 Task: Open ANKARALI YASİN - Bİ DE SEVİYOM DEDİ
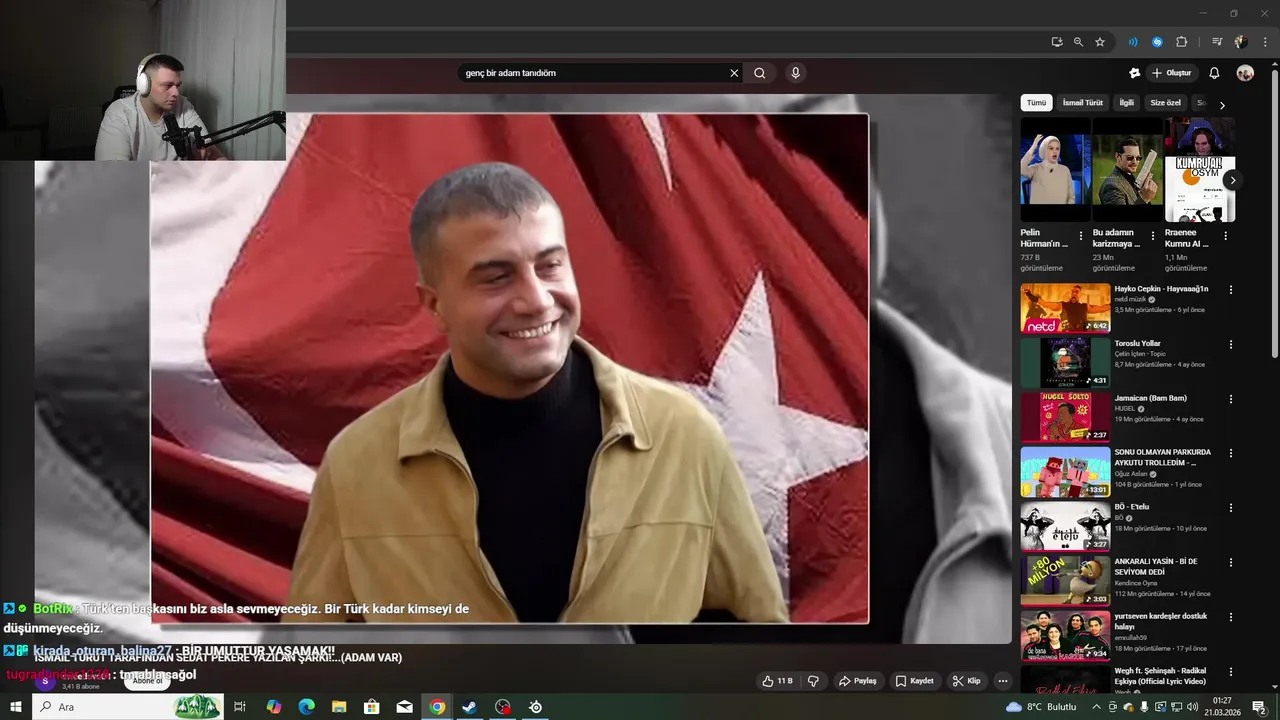pos(1156,566)
